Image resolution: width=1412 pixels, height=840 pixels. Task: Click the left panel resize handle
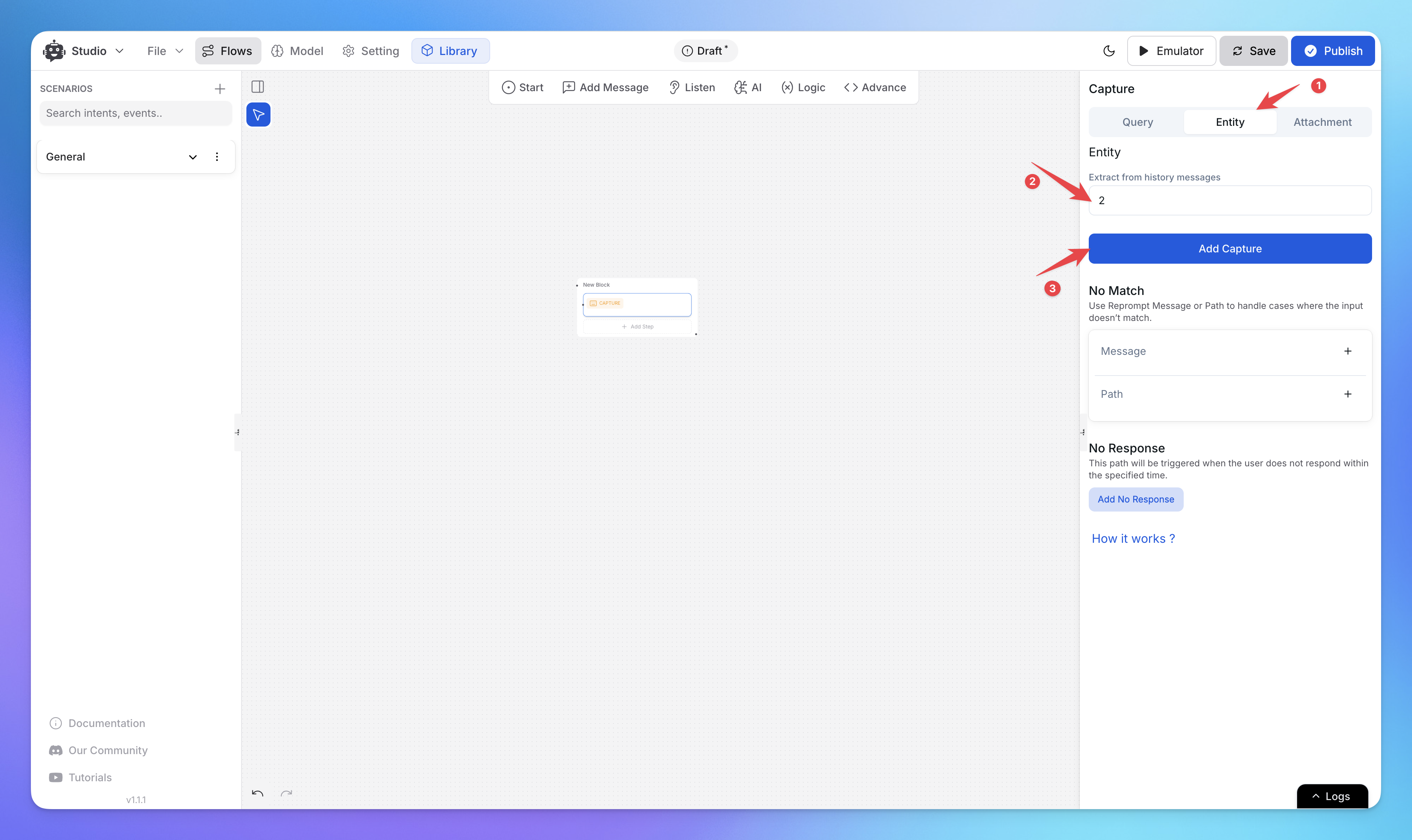click(238, 432)
